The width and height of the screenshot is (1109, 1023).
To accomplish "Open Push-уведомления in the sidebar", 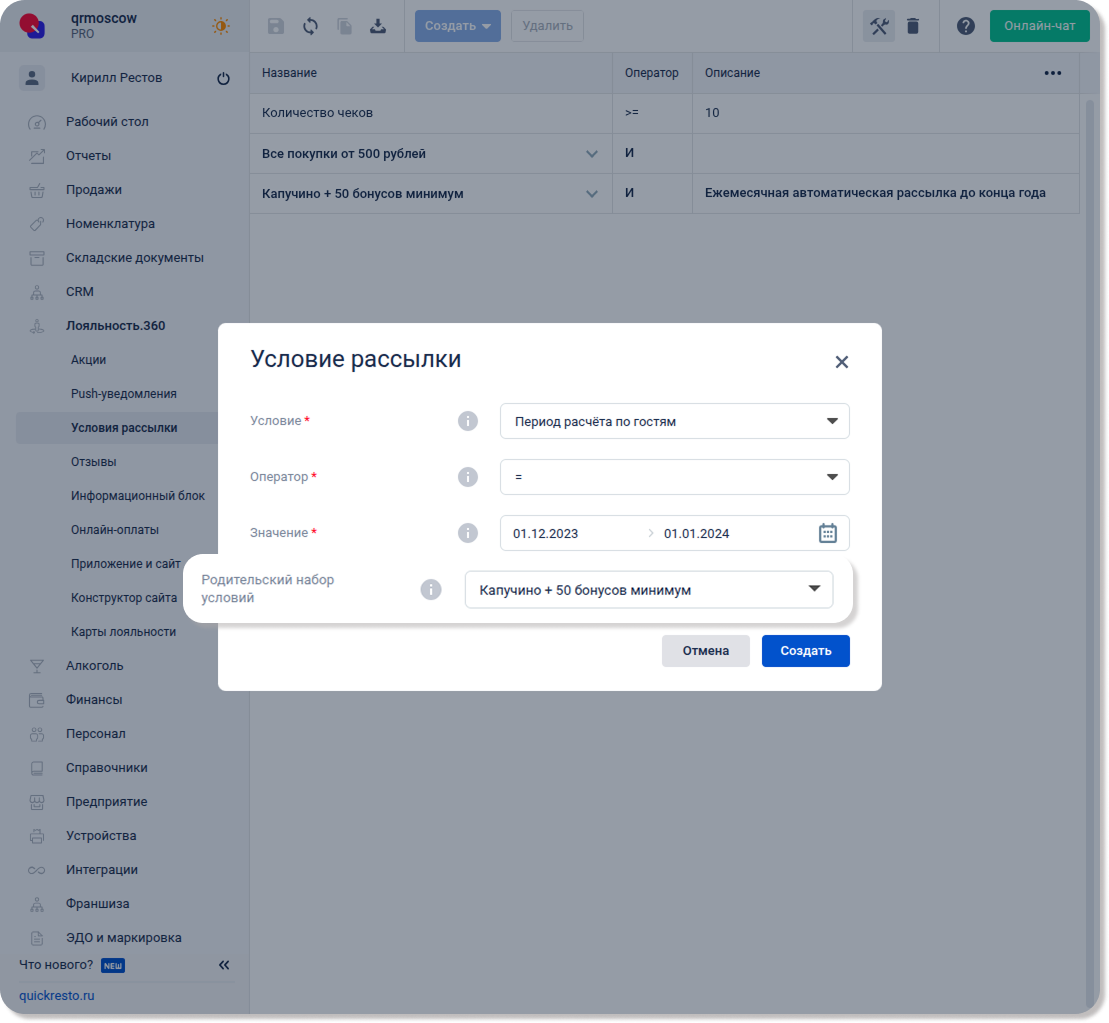I will 123,394.
